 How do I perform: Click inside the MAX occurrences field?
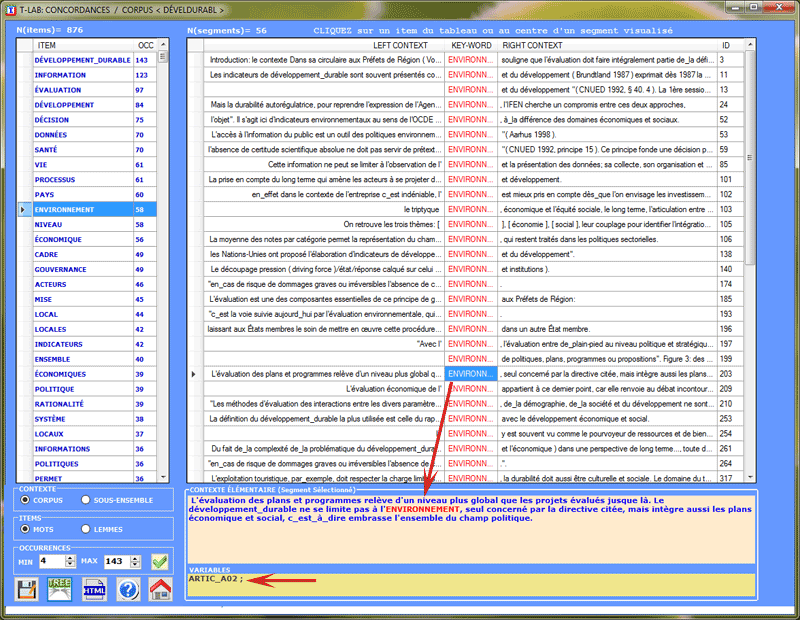tap(117, 561)
